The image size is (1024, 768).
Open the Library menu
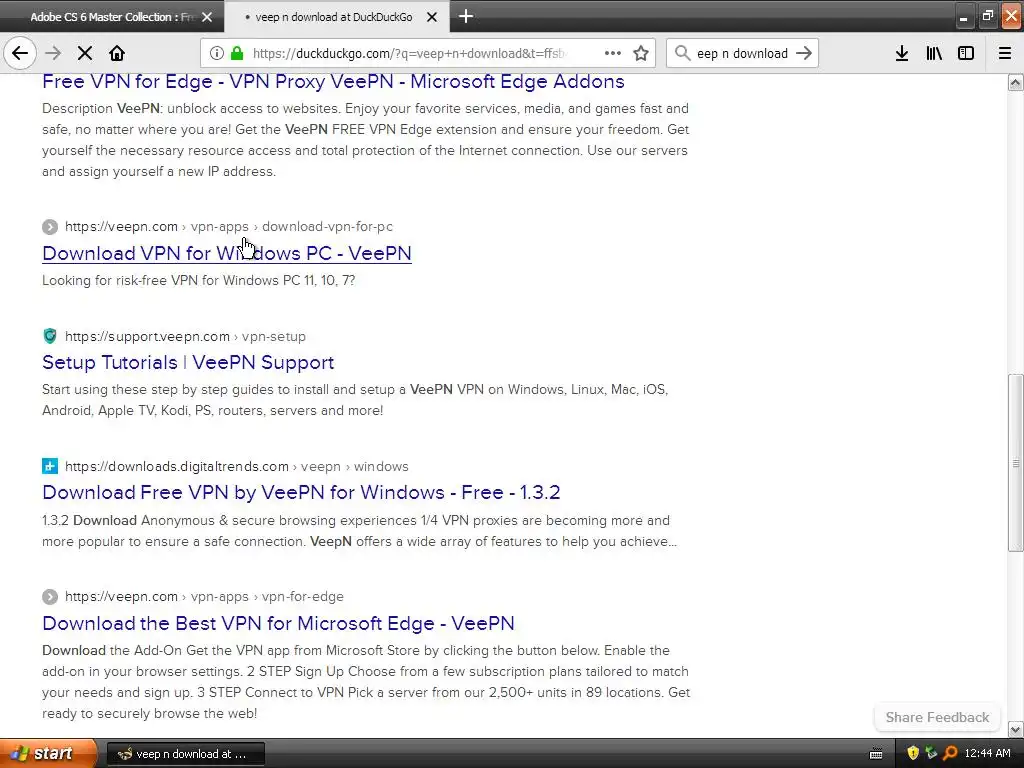tap(934, 53)
